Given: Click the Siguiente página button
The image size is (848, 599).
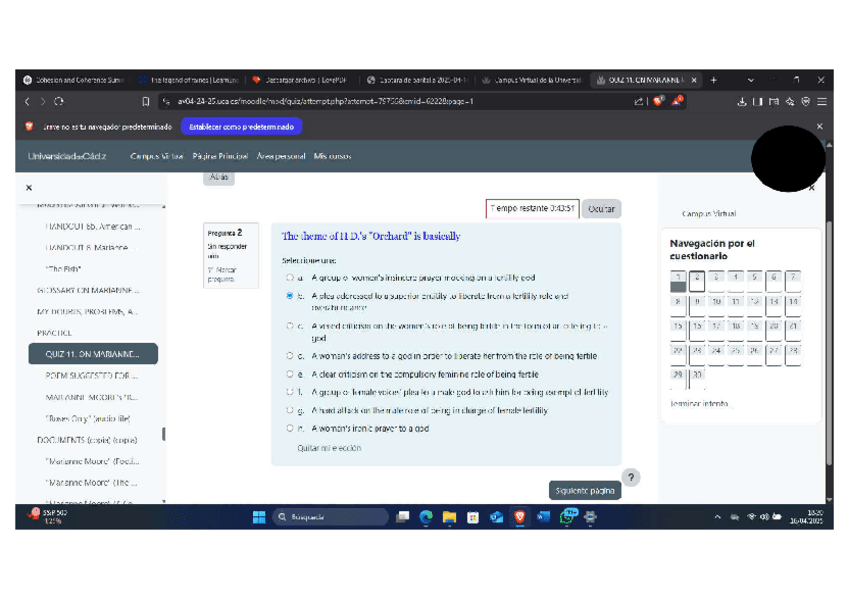Looking at the screenshot, I should click(585, 491).
